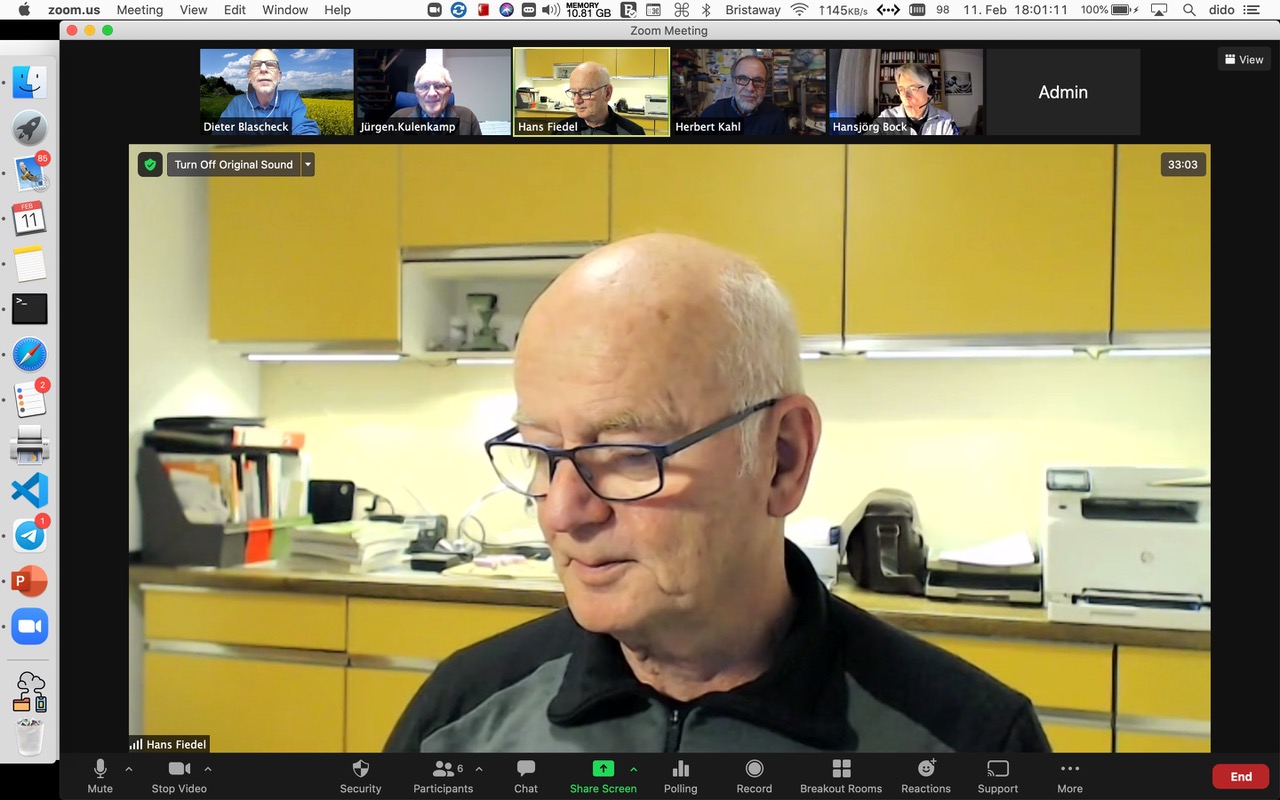
Task: Change layout with View button
Action: coord(1243,60)
